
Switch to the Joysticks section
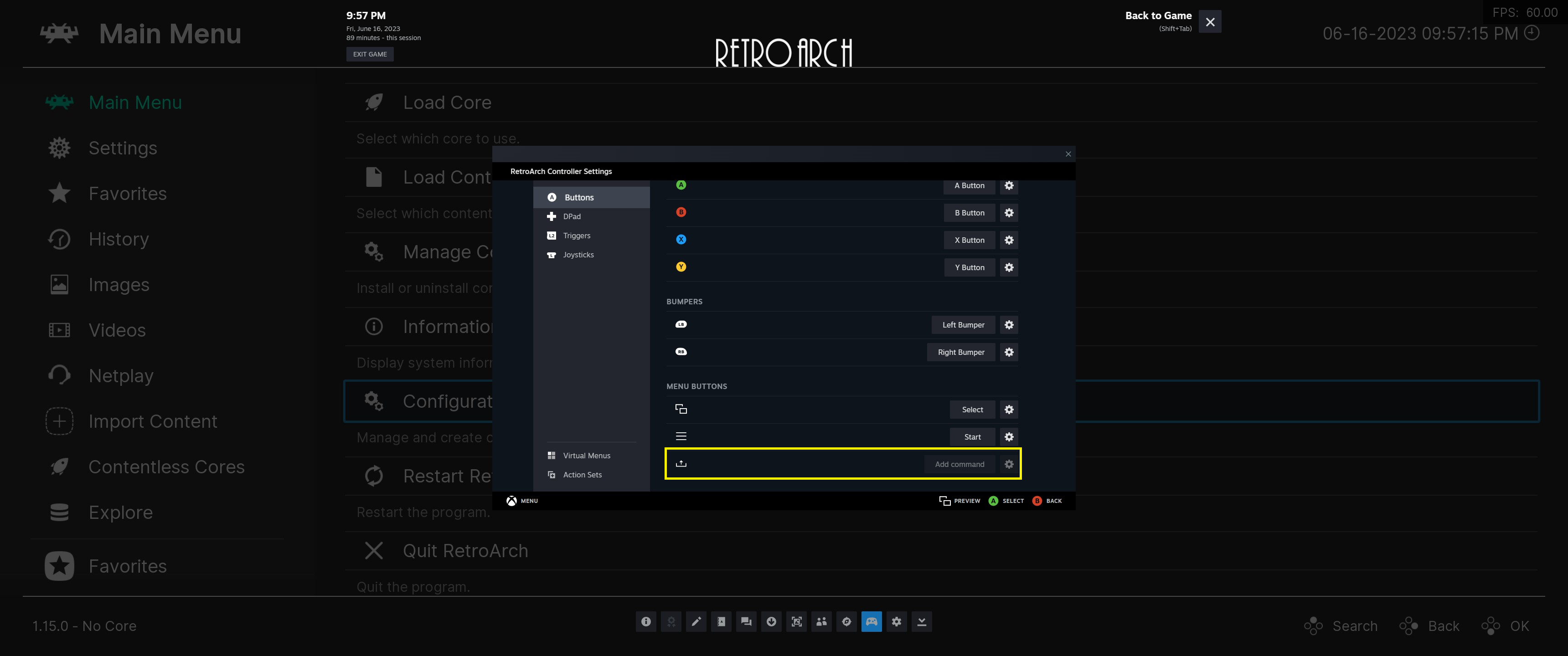(x=578, y=255)
